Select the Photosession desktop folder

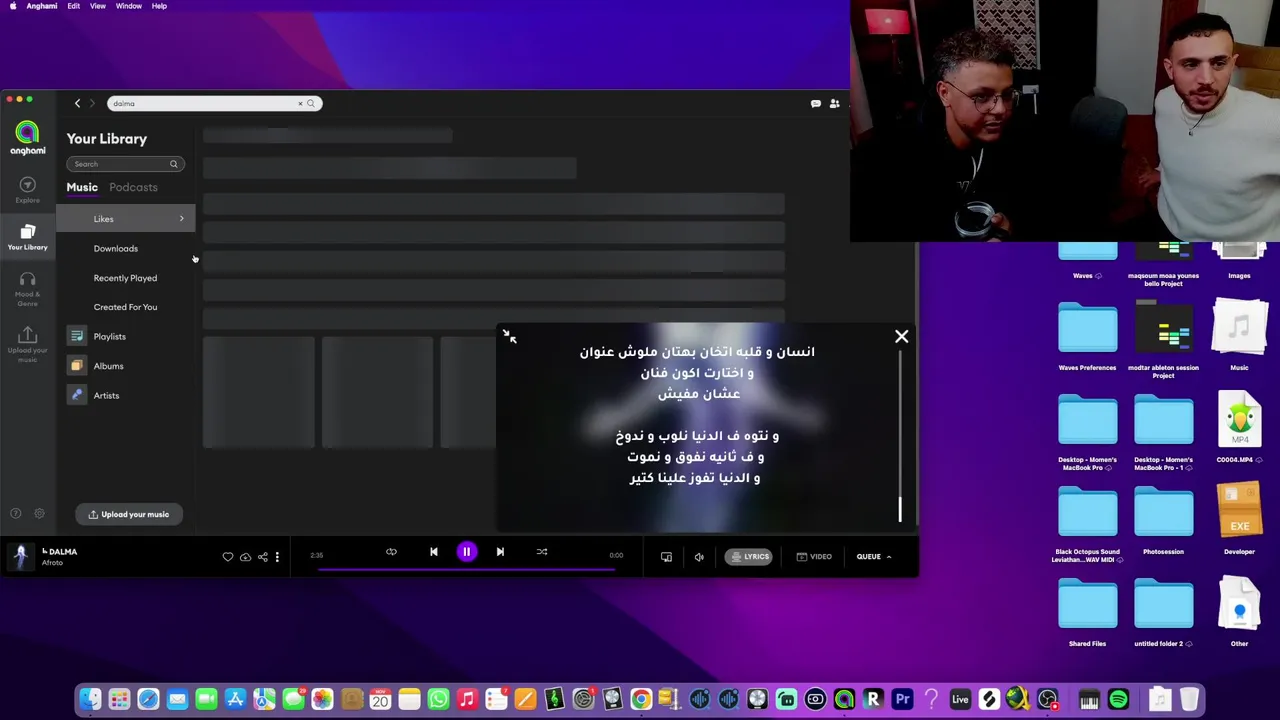tap(1163, 521)
